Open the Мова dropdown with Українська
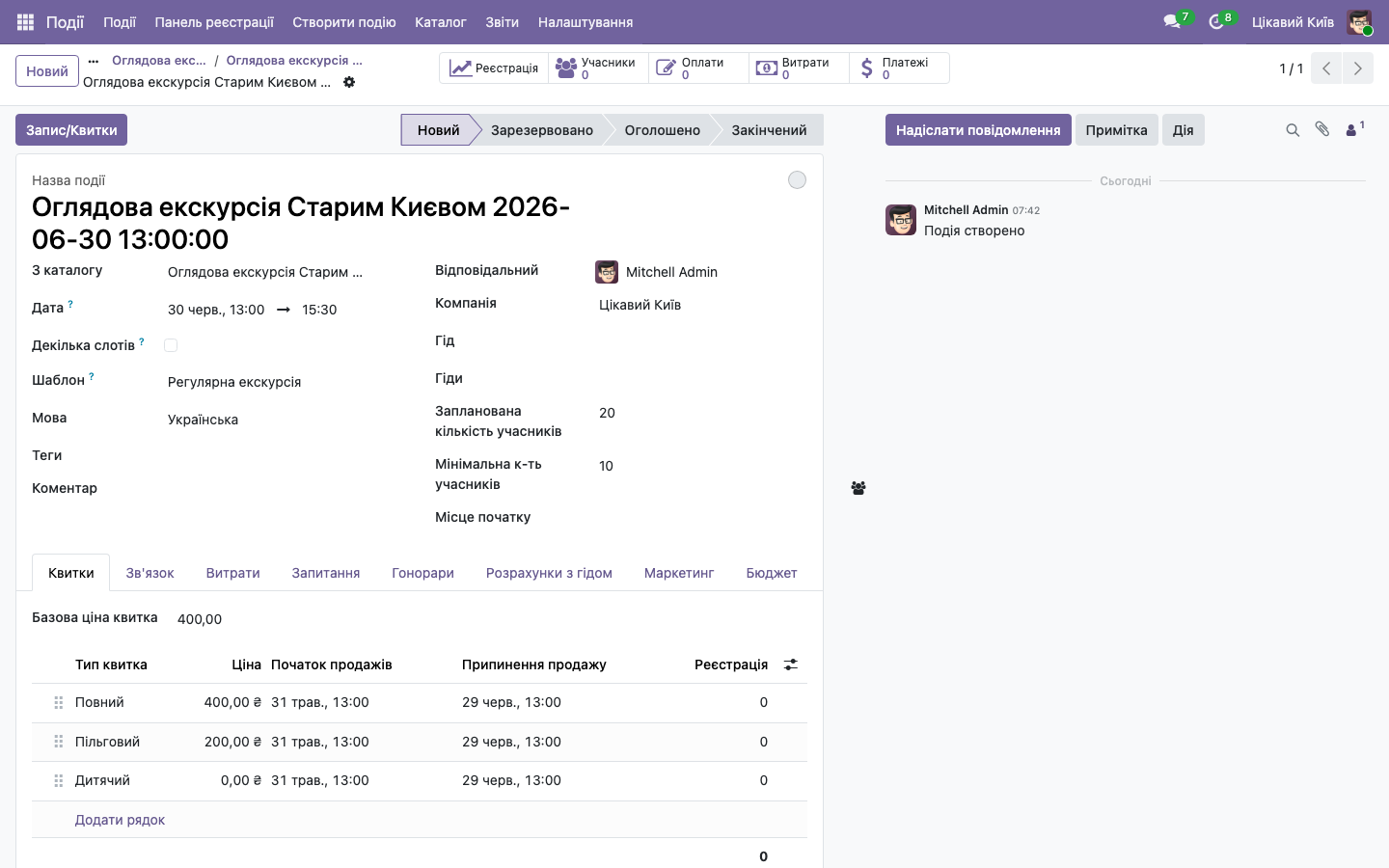1389x868 pixels. 285,420
